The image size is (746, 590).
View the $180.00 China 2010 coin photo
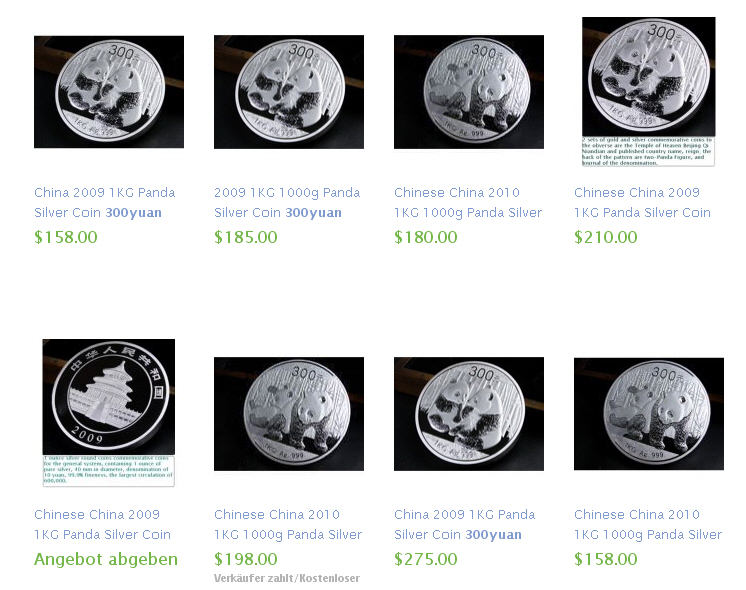[469, 92]
